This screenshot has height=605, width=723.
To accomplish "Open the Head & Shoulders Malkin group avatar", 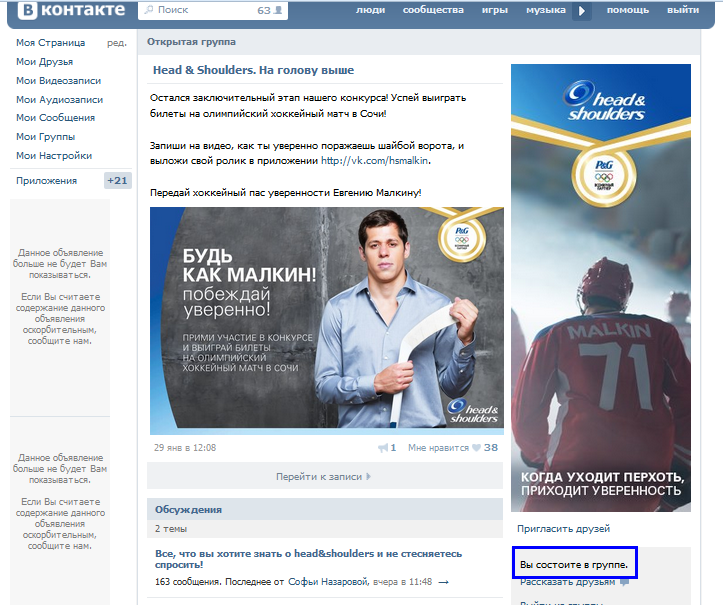I will coord(601,288).
